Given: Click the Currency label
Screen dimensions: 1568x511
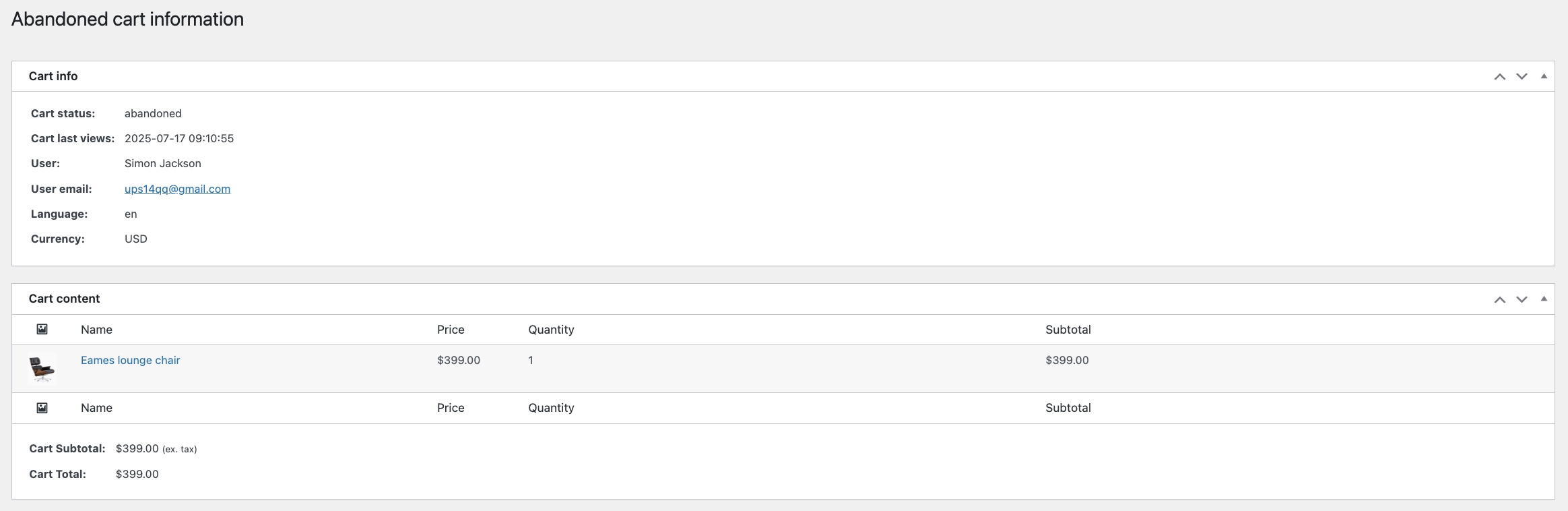Looking at the screenshot, I should (58, 239).
